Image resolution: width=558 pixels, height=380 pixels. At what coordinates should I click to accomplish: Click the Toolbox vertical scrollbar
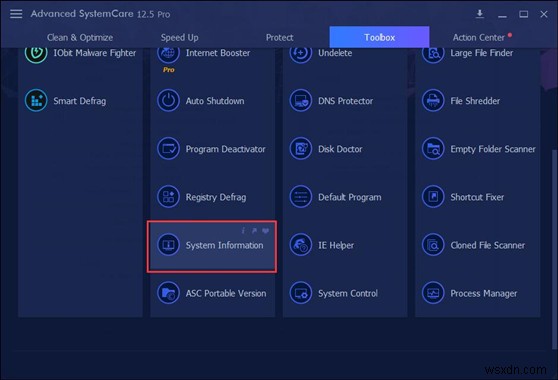554,249
